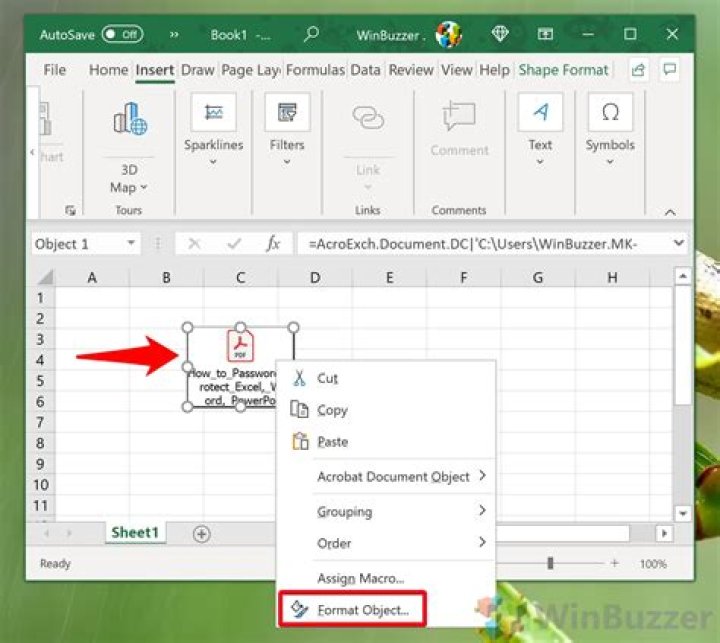Open the Name Box dropdown arrow
The width and height of the screenshot is (720, 643).
coord(131,243)
